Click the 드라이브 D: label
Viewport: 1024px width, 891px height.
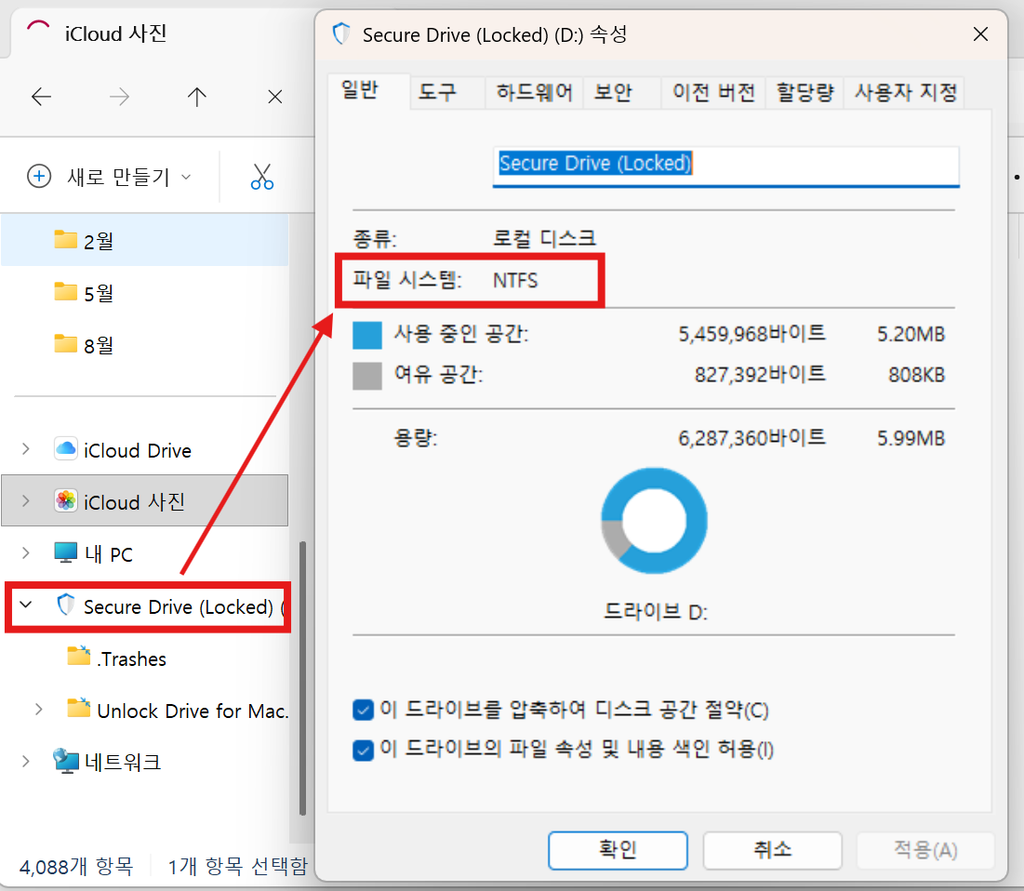[x=655, y=612]
